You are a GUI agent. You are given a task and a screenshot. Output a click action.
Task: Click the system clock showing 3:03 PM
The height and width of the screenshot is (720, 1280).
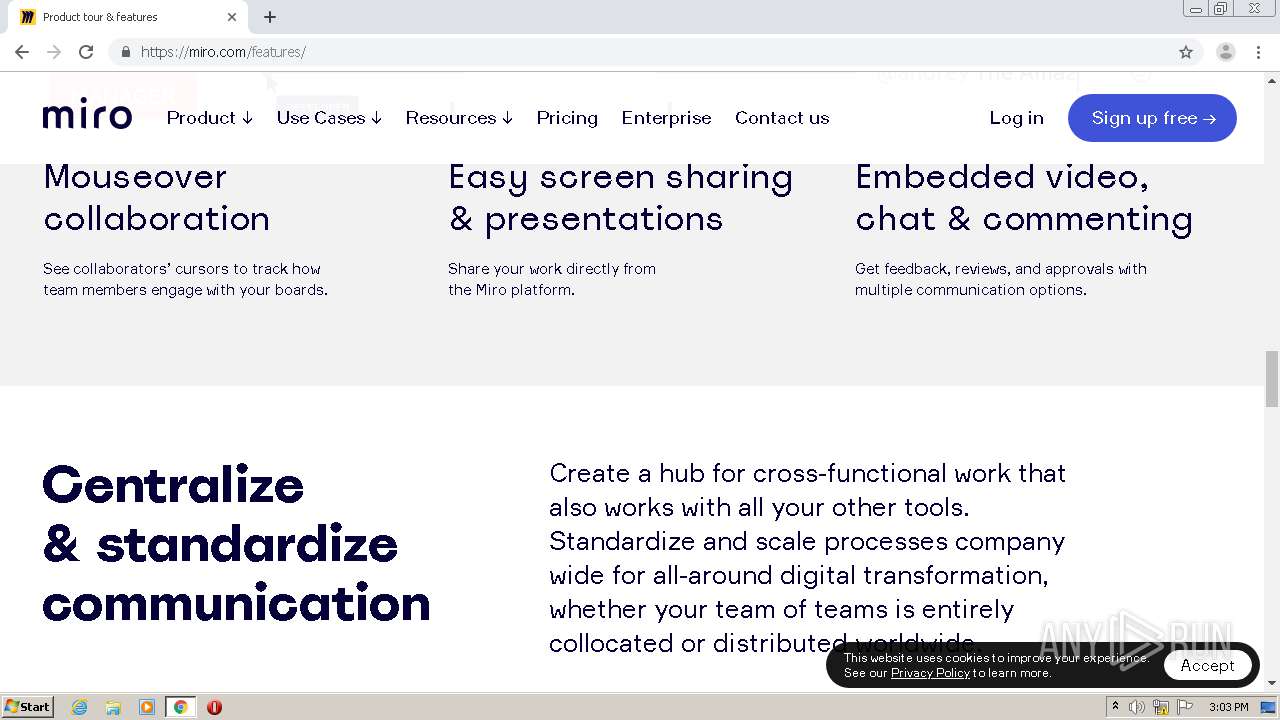[1228, 707]
